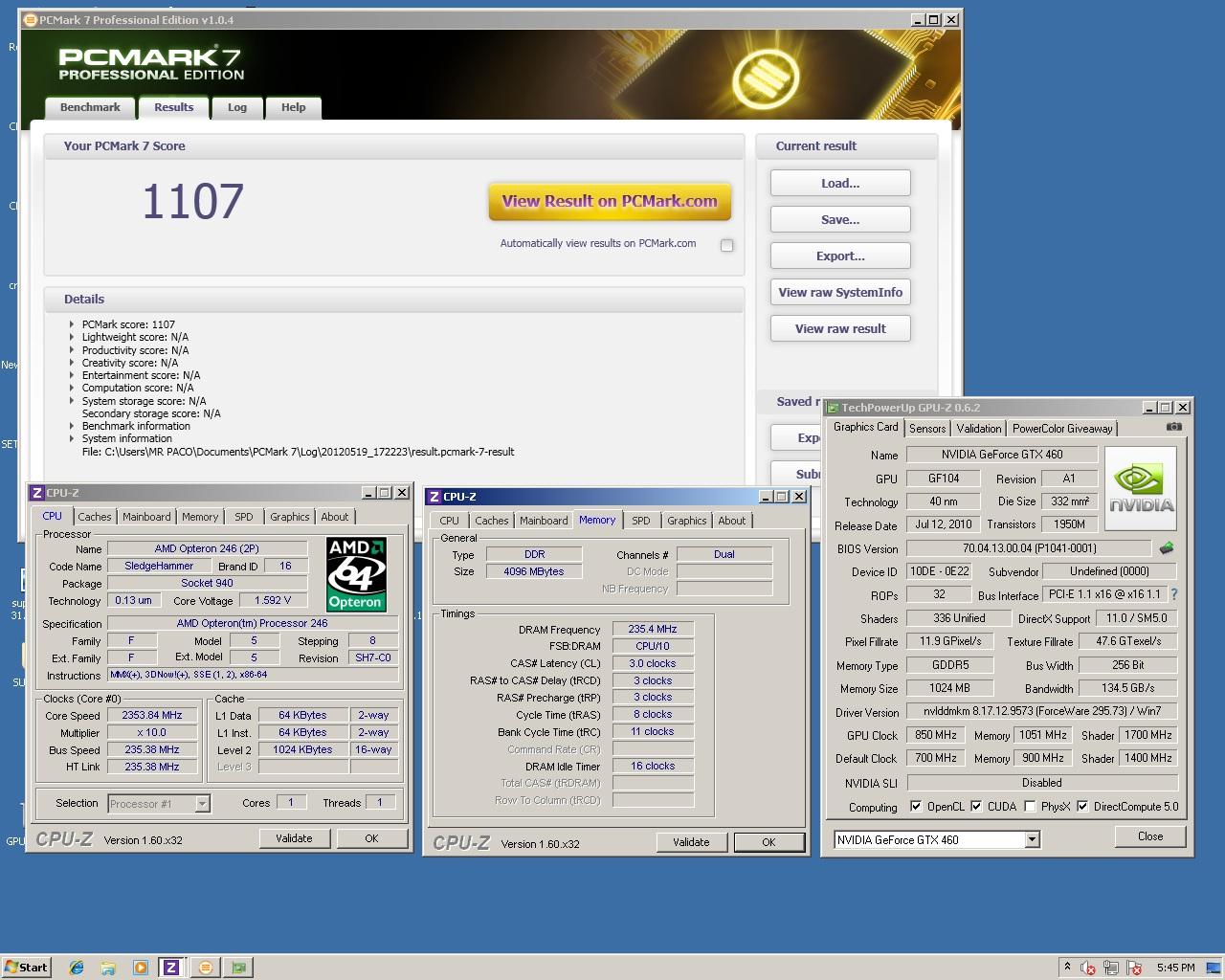Open Windows Explorer folder icon in taskbar
Image resolution: width=1225 pixels, height=980 pixels.
[x=108, y=968]
